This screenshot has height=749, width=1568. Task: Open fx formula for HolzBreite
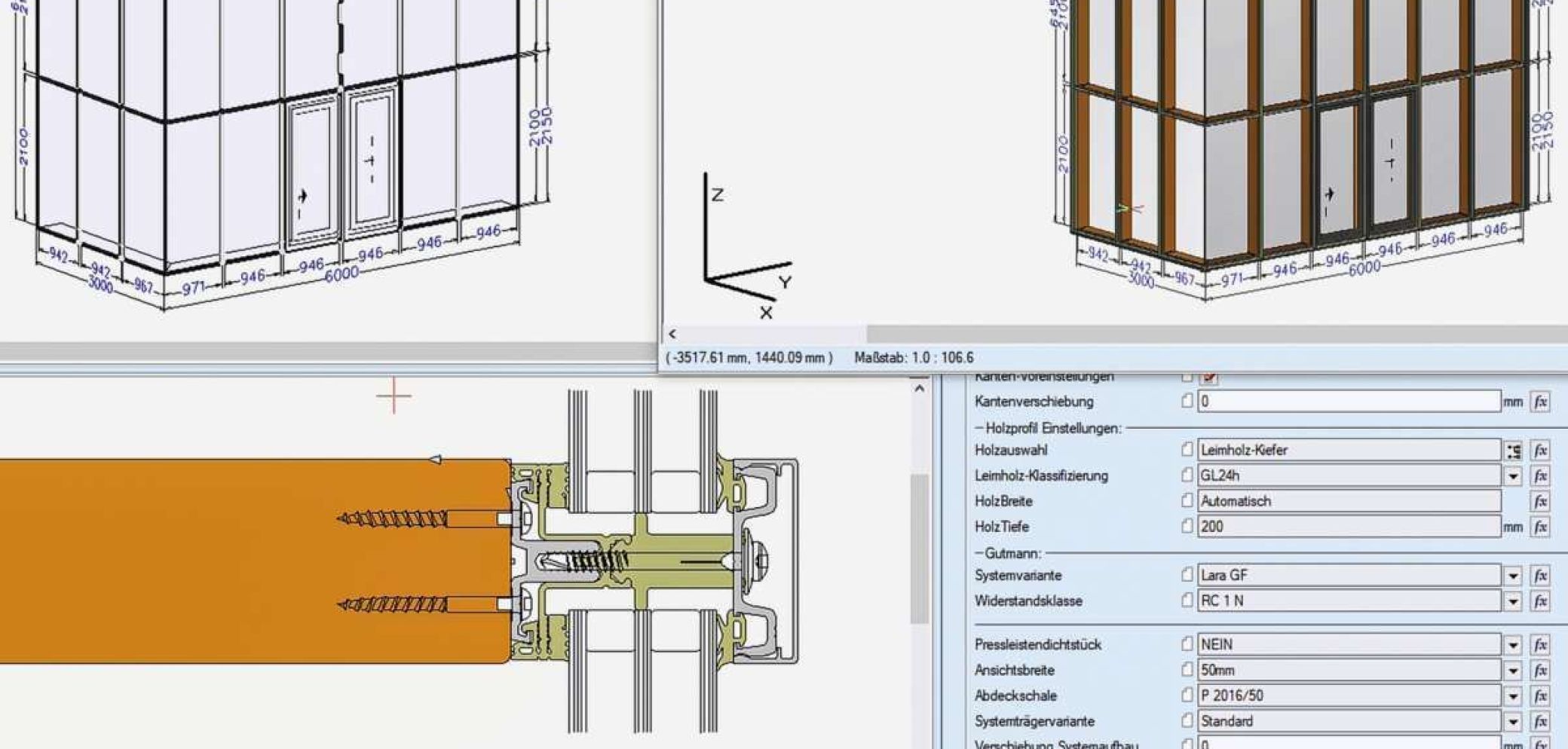(x=1540, y=501)
